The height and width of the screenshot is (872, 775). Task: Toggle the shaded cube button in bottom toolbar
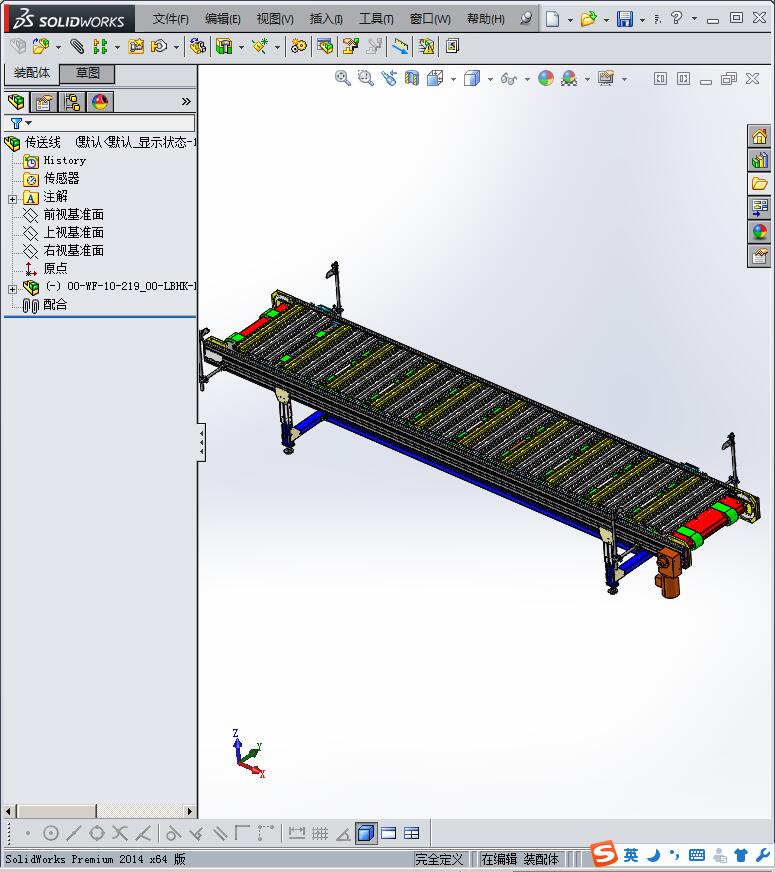click(366, 833)
